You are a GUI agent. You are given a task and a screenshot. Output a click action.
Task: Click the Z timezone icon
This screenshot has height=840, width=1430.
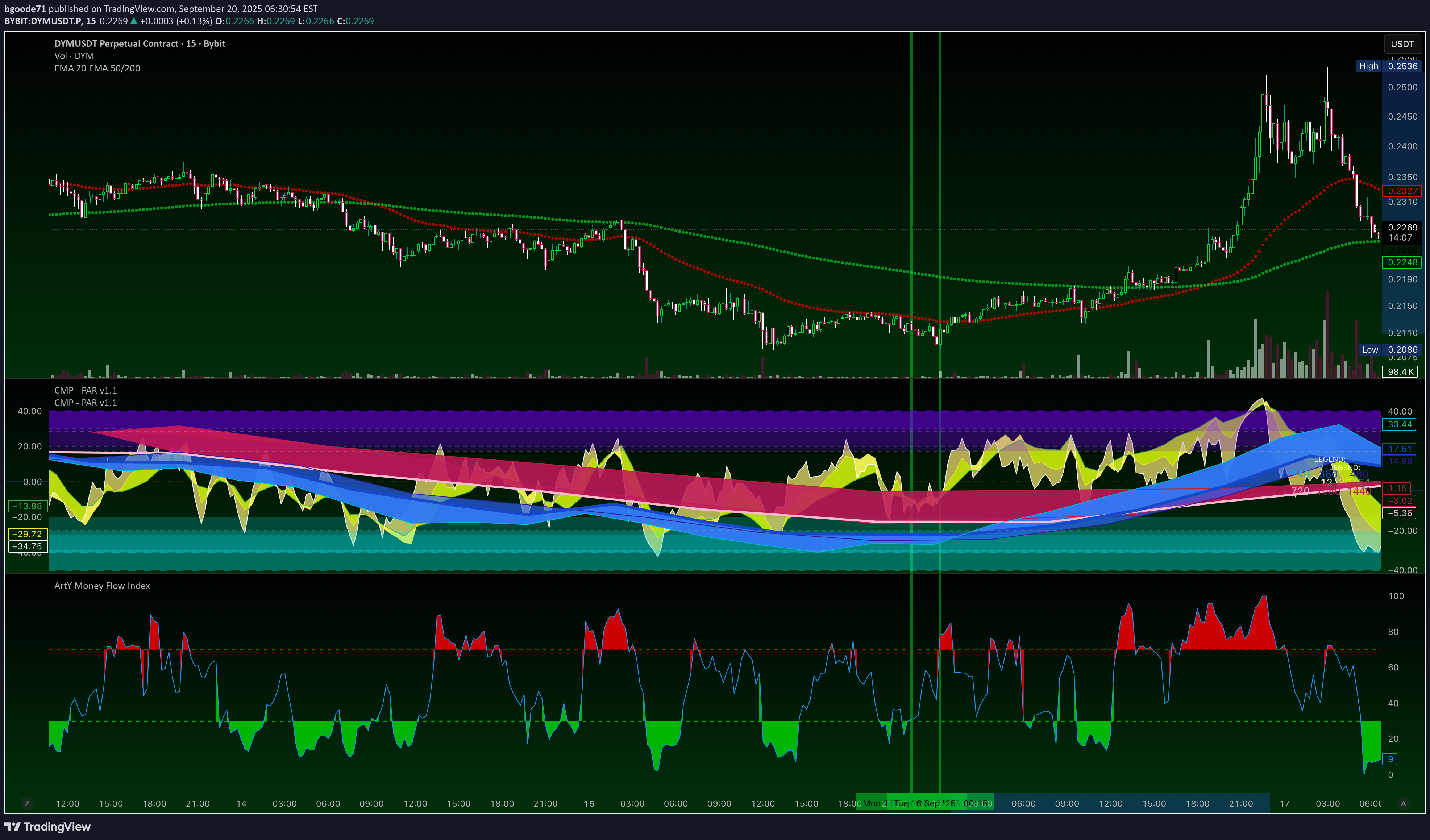click(27, 804)
